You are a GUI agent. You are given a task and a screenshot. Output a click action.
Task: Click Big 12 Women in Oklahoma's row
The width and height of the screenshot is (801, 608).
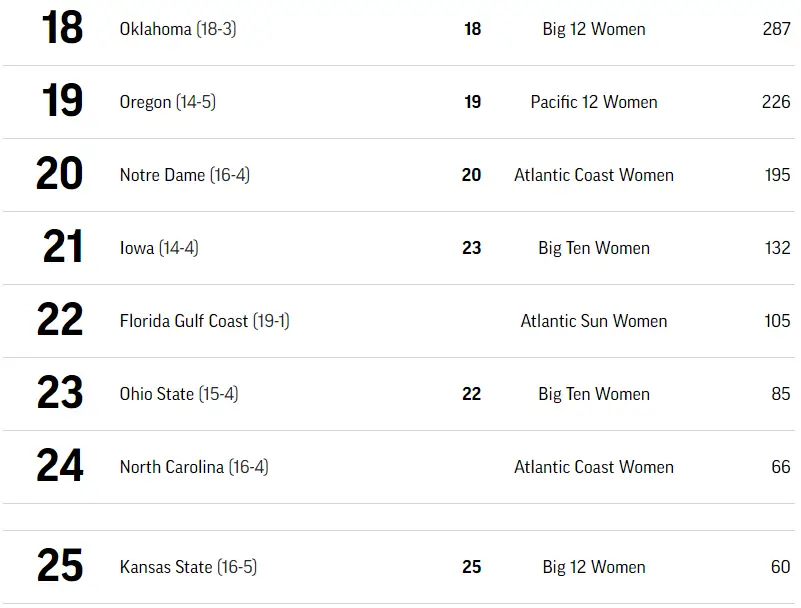(594, 29)
